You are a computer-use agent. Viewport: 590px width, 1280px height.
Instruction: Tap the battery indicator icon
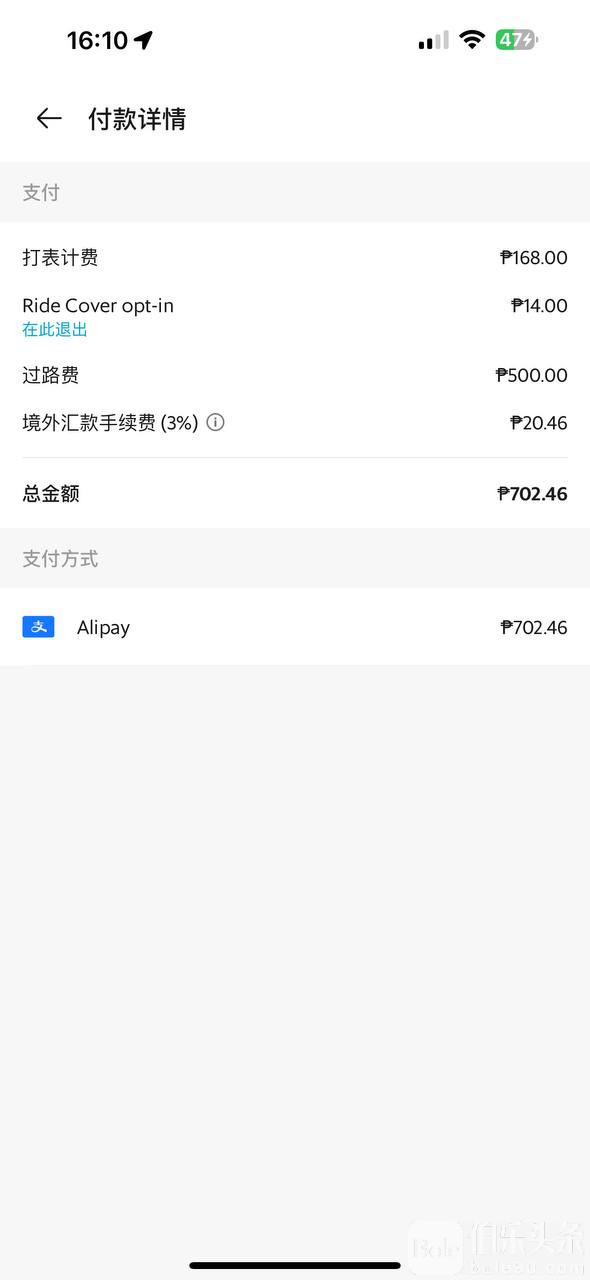click(517, 40)
